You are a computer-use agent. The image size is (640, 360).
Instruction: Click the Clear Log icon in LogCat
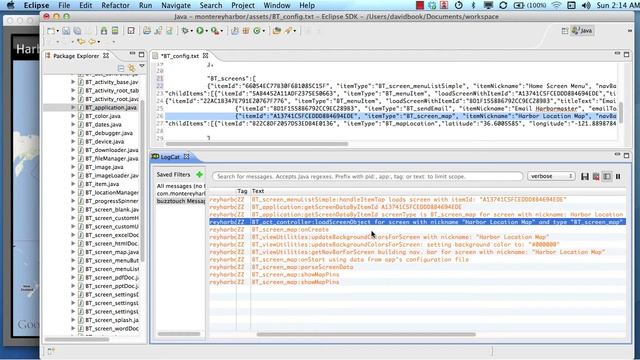click(x=596, y=176)
